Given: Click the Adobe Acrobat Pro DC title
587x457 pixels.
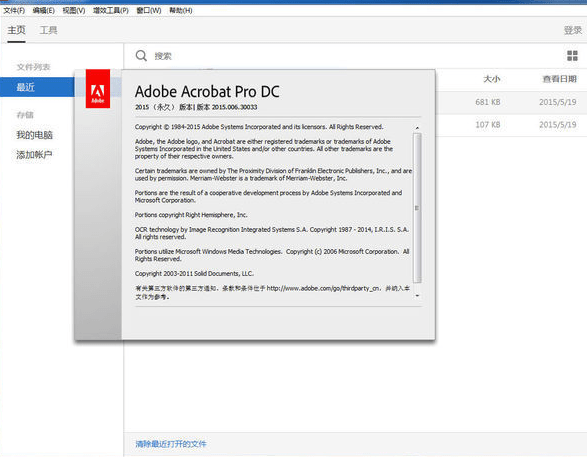Looking at the screenshot, I should click(207, 92).
